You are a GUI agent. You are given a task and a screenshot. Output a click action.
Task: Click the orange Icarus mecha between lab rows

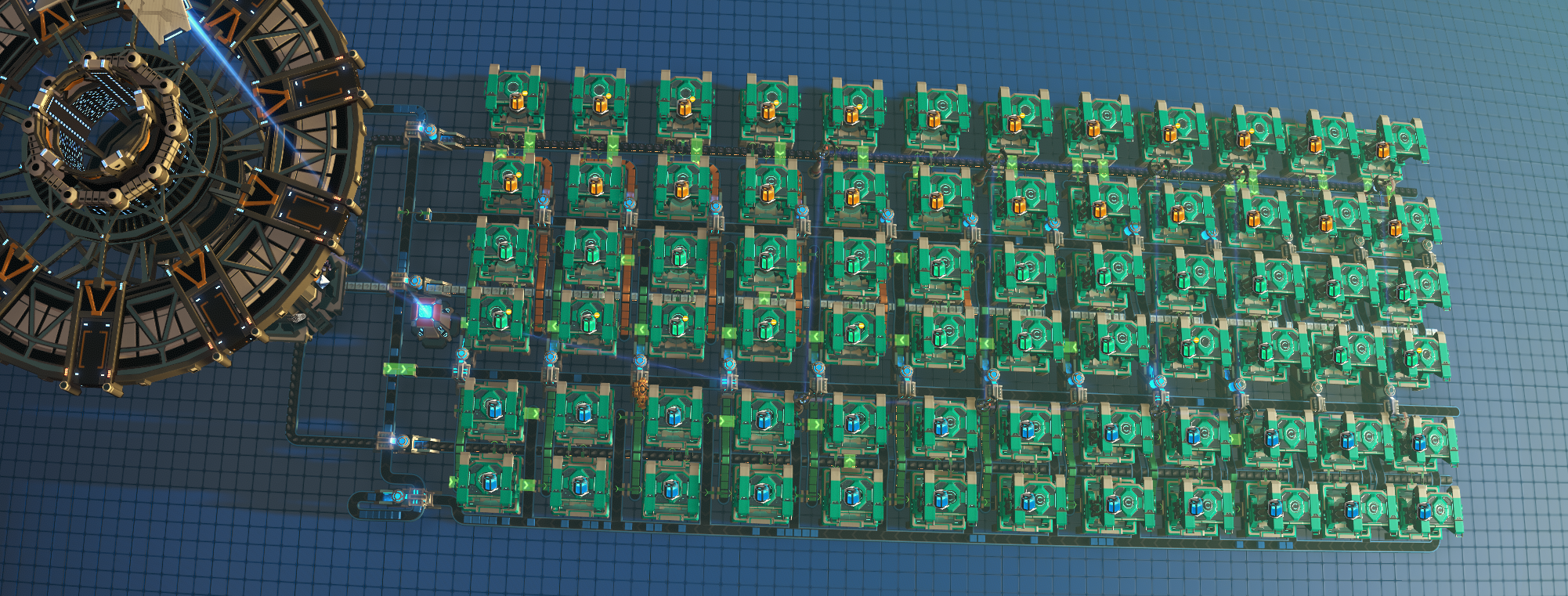click(641, 392)
